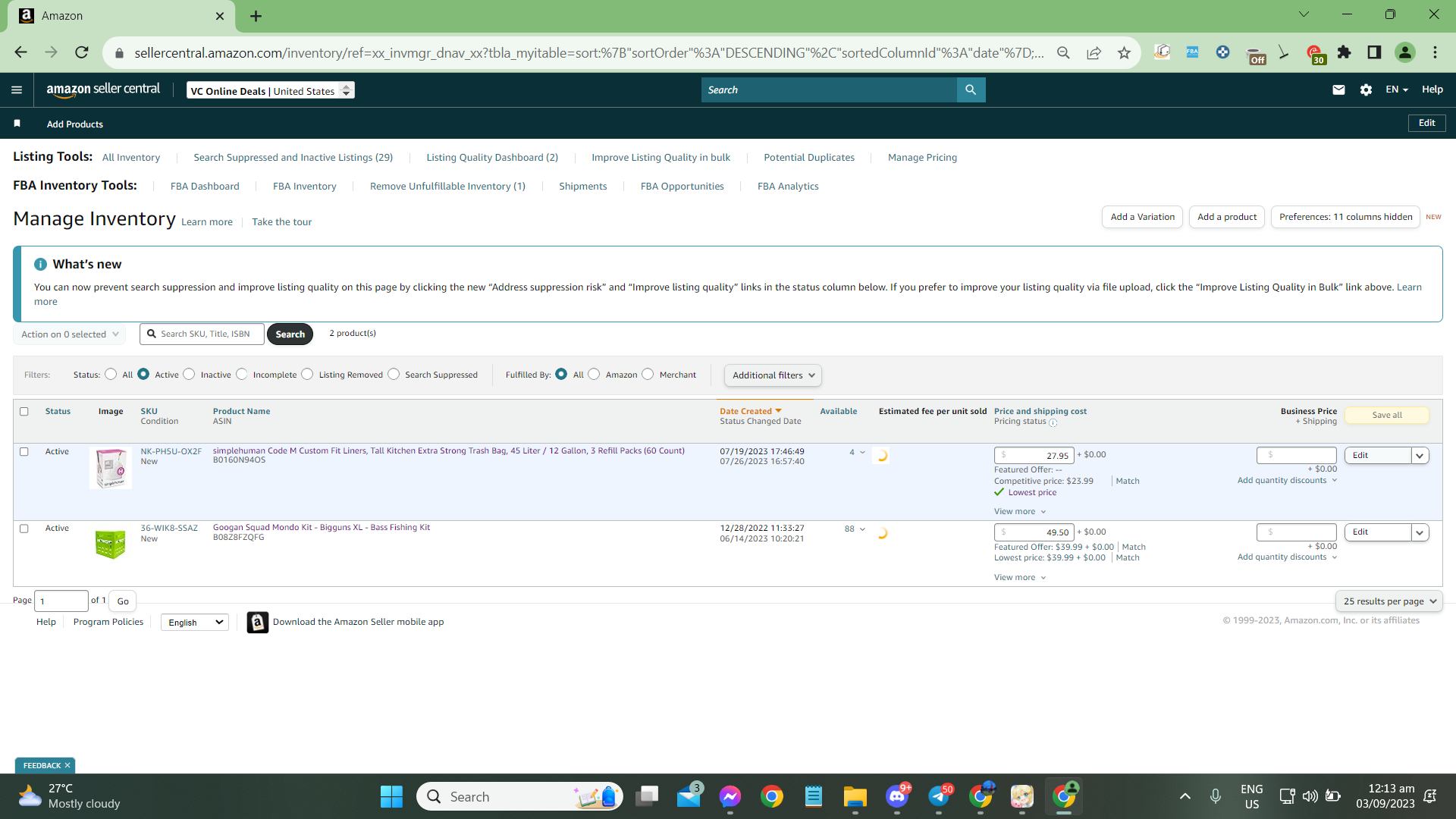The width and height of the screenshot is (1456, 819).
Task: Click the Amazon Seller mobile app icon
Action: [258, 623]
